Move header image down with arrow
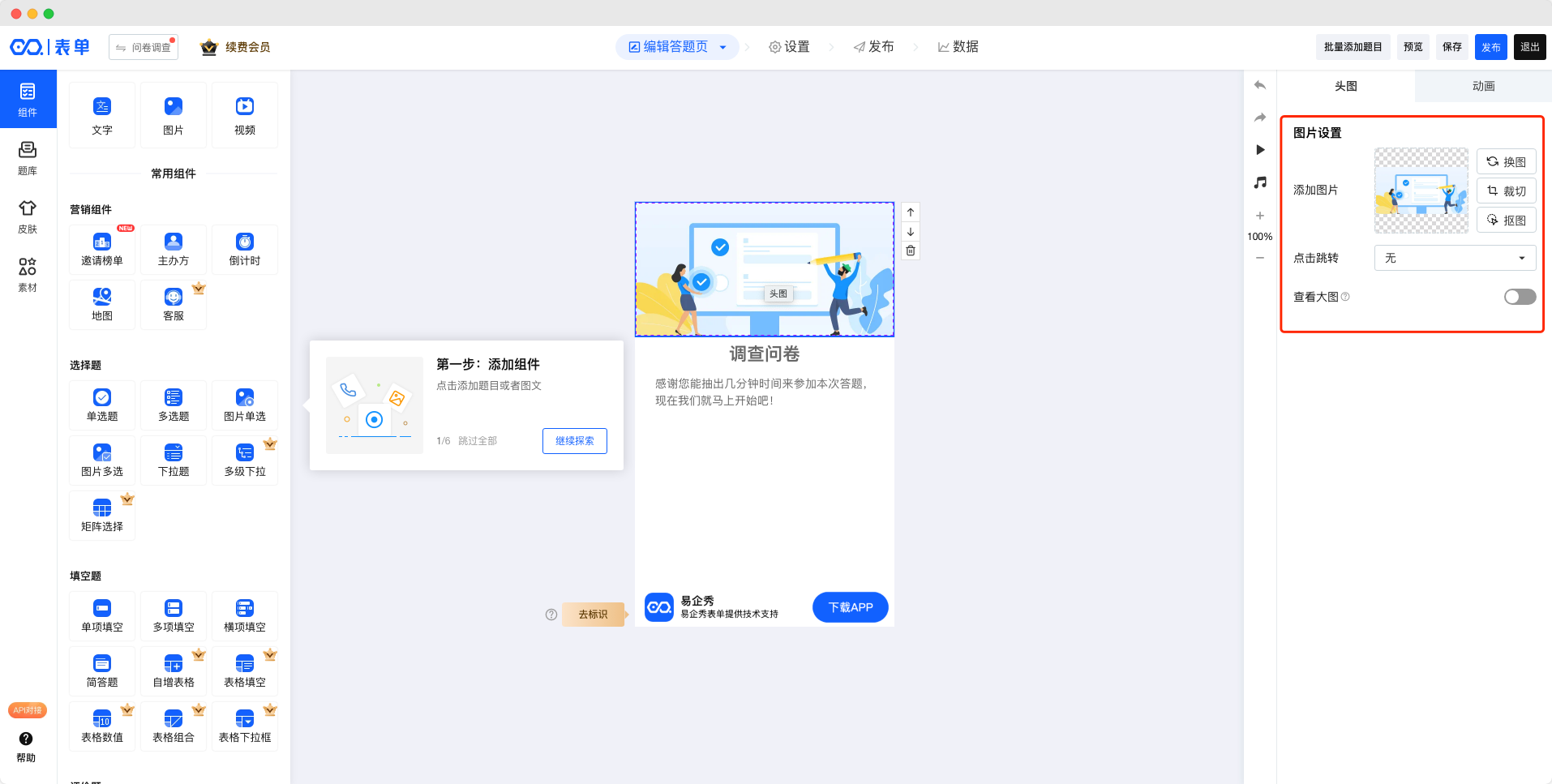The height and width of the screenshot is (784, 1552). click(911, 232)
